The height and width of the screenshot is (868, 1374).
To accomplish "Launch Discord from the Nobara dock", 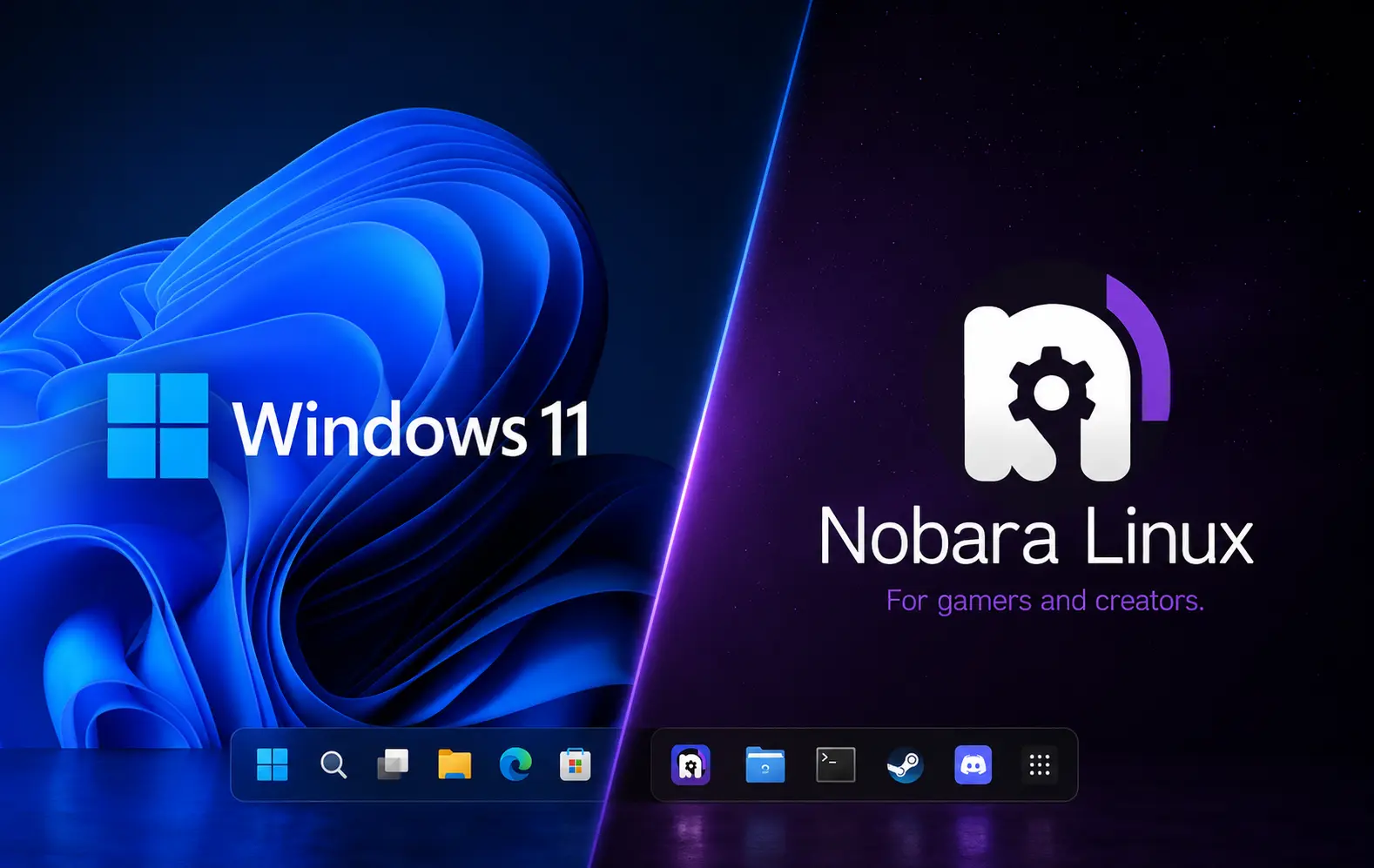I will click(x=973, y=765).
